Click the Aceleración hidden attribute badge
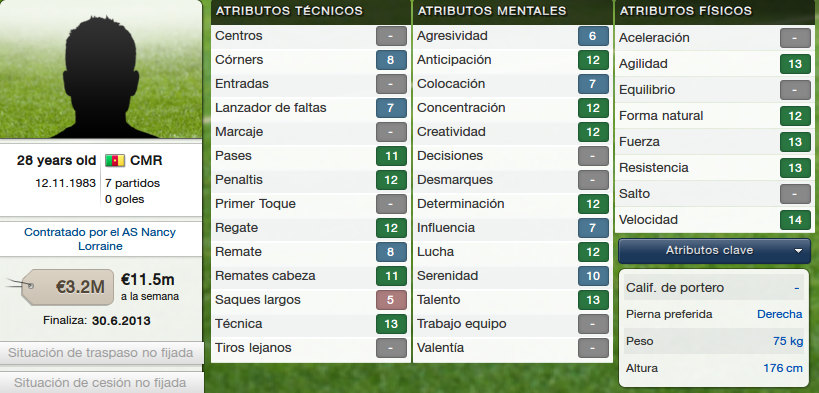Image resolution: width=819 pixels, height=393 pixels. (795, 38)
